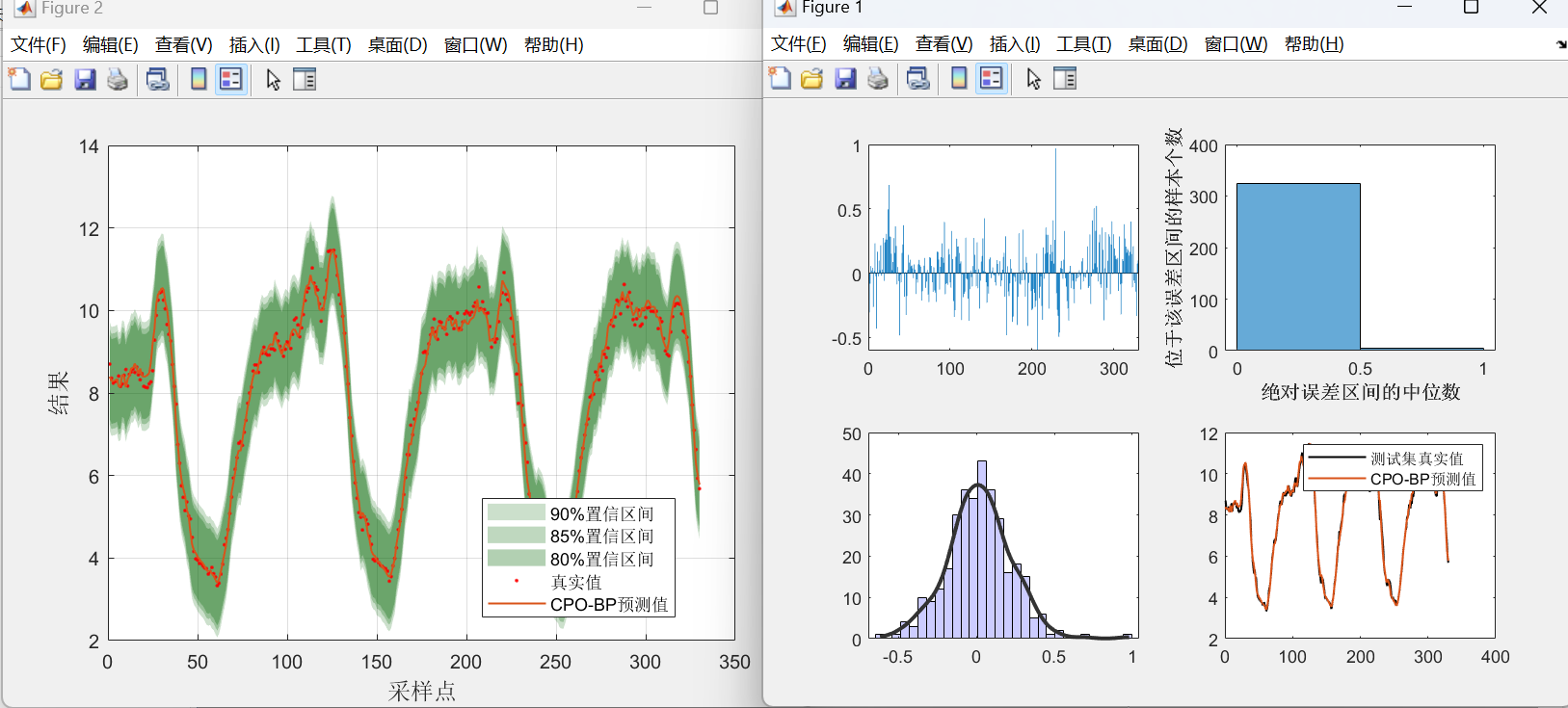Click the MATLAB logo in Figure 2 title bar
This screenshot has width=1568, height=708.
tap(24, 8)
